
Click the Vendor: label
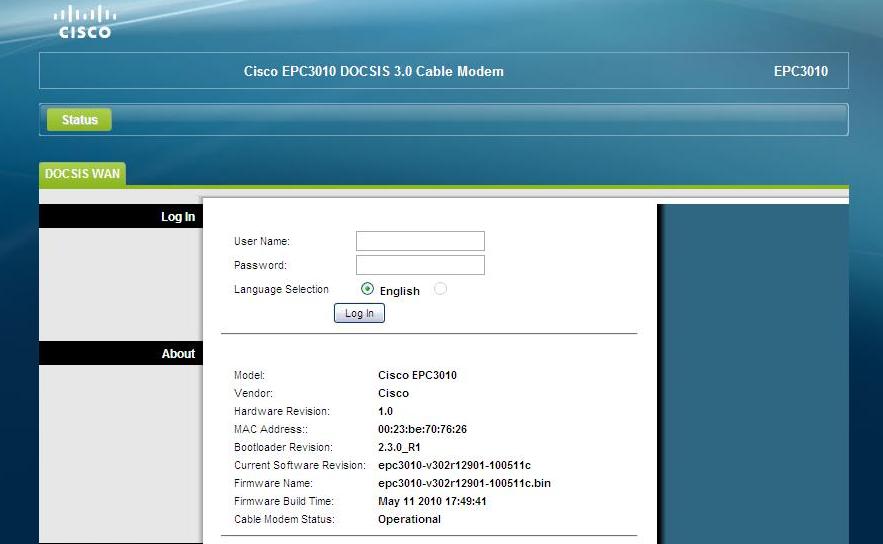click(x=253, y=393)
